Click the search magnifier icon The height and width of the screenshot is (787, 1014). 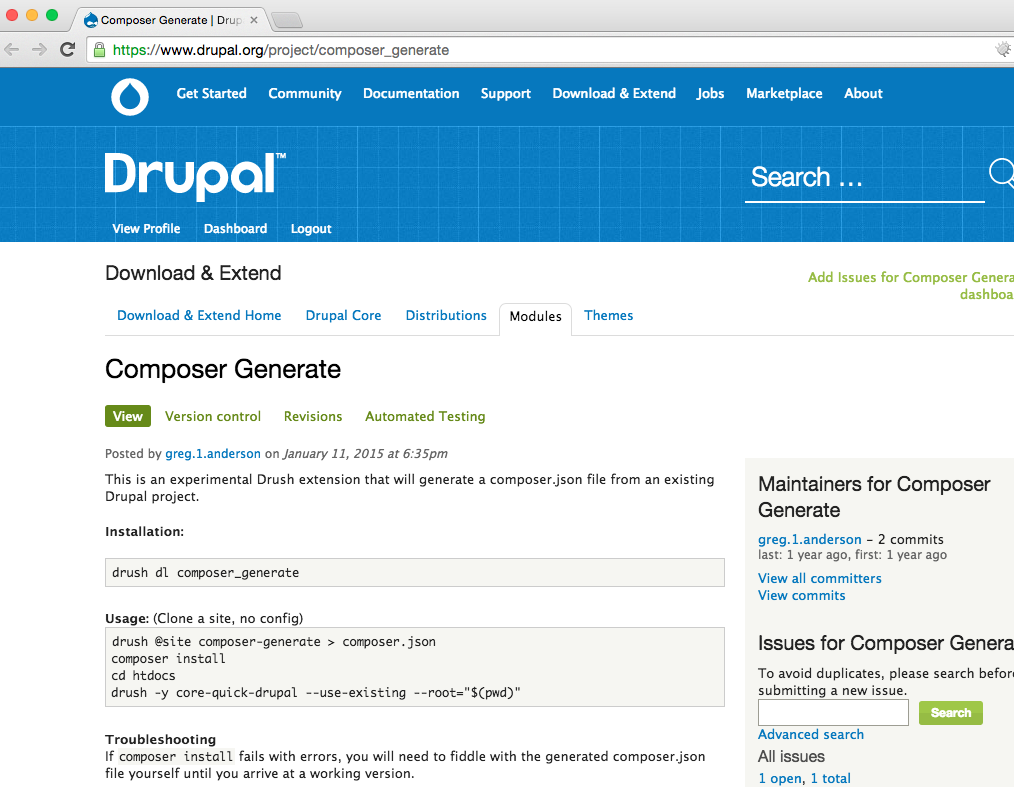point(1002,173)
